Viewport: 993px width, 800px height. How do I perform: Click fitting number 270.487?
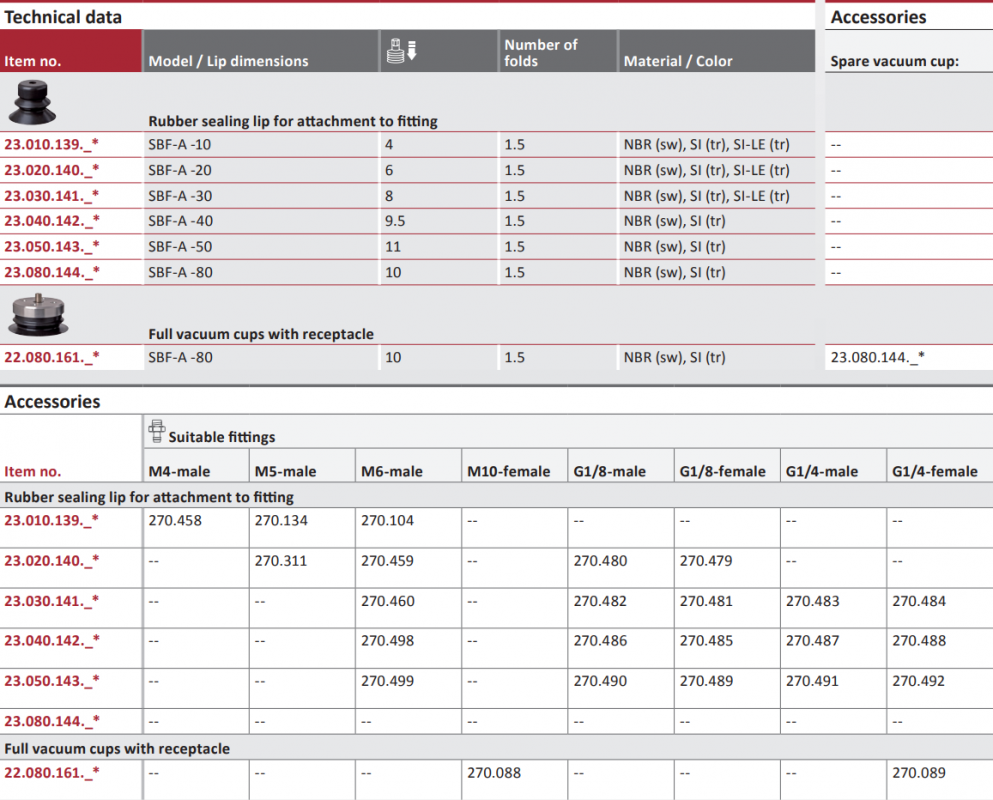click(x=813, y=641)
